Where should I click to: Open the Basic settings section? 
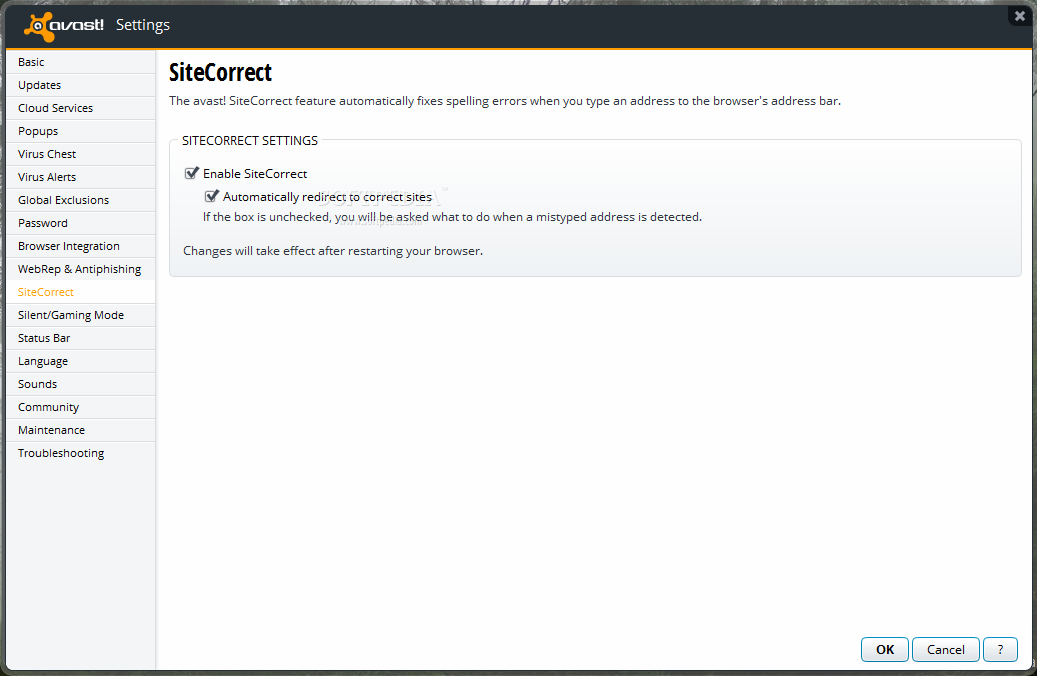tap(81, 62)
